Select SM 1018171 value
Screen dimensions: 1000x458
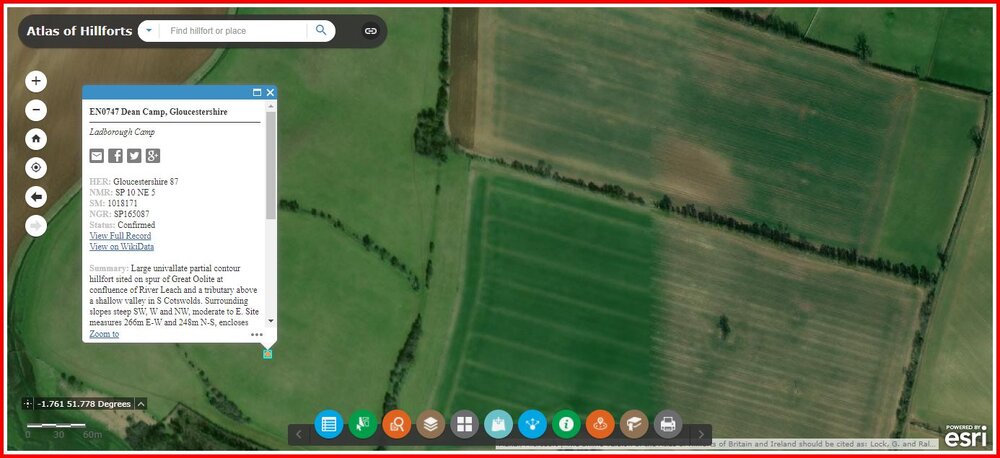click(x=120, y=203)
